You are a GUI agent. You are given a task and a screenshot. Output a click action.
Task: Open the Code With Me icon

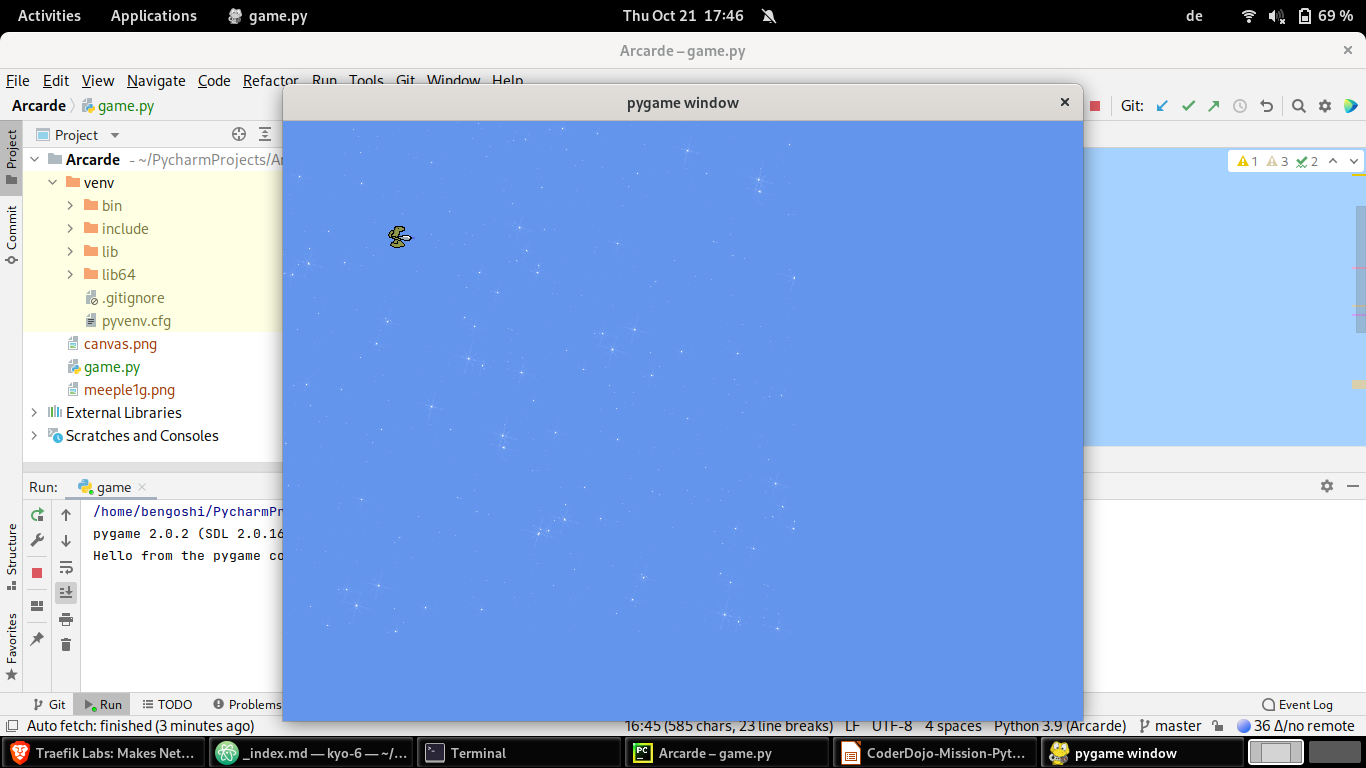coord(1351,105)
